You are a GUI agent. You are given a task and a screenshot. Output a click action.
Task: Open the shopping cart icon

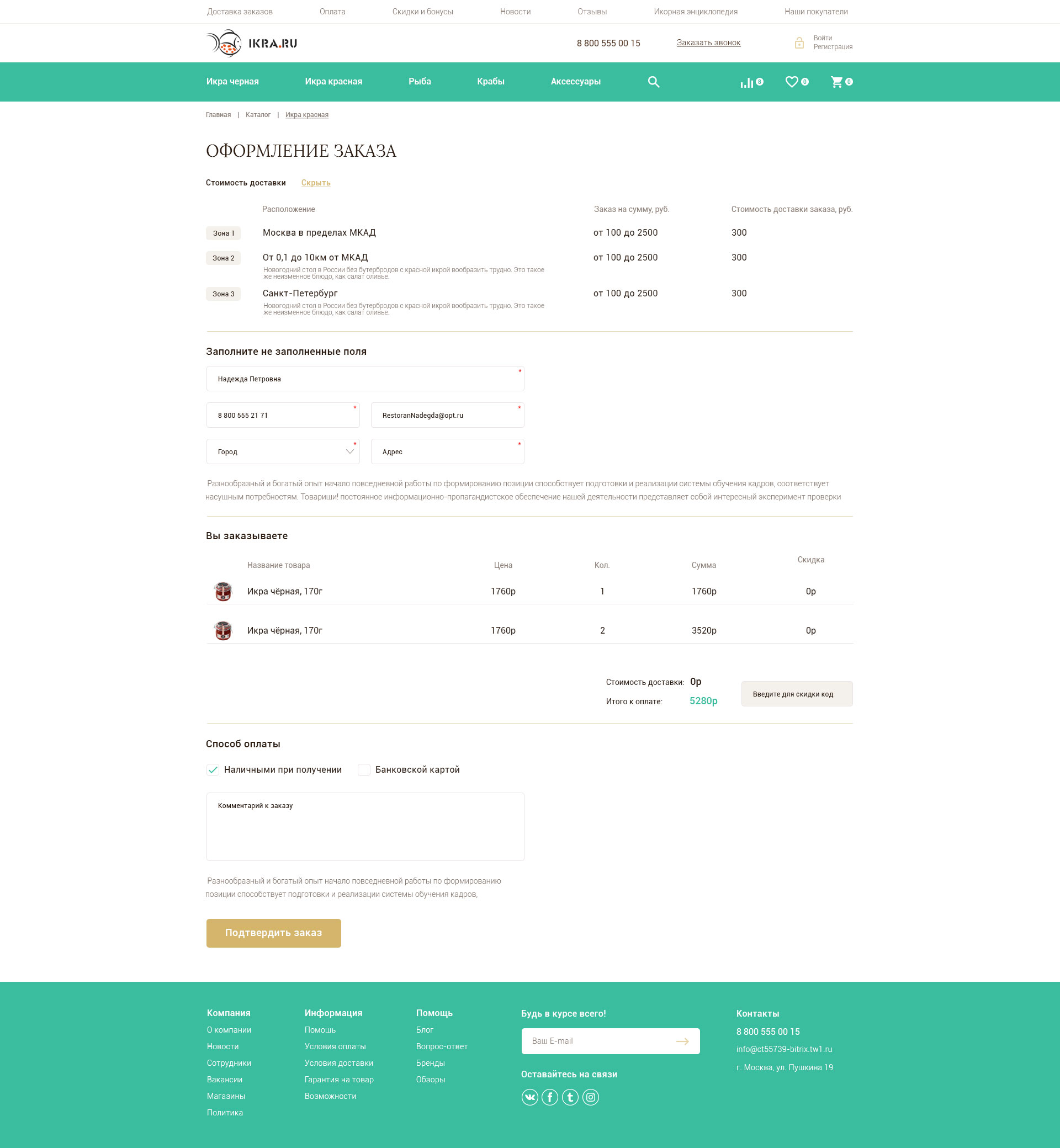click(837, 82)
